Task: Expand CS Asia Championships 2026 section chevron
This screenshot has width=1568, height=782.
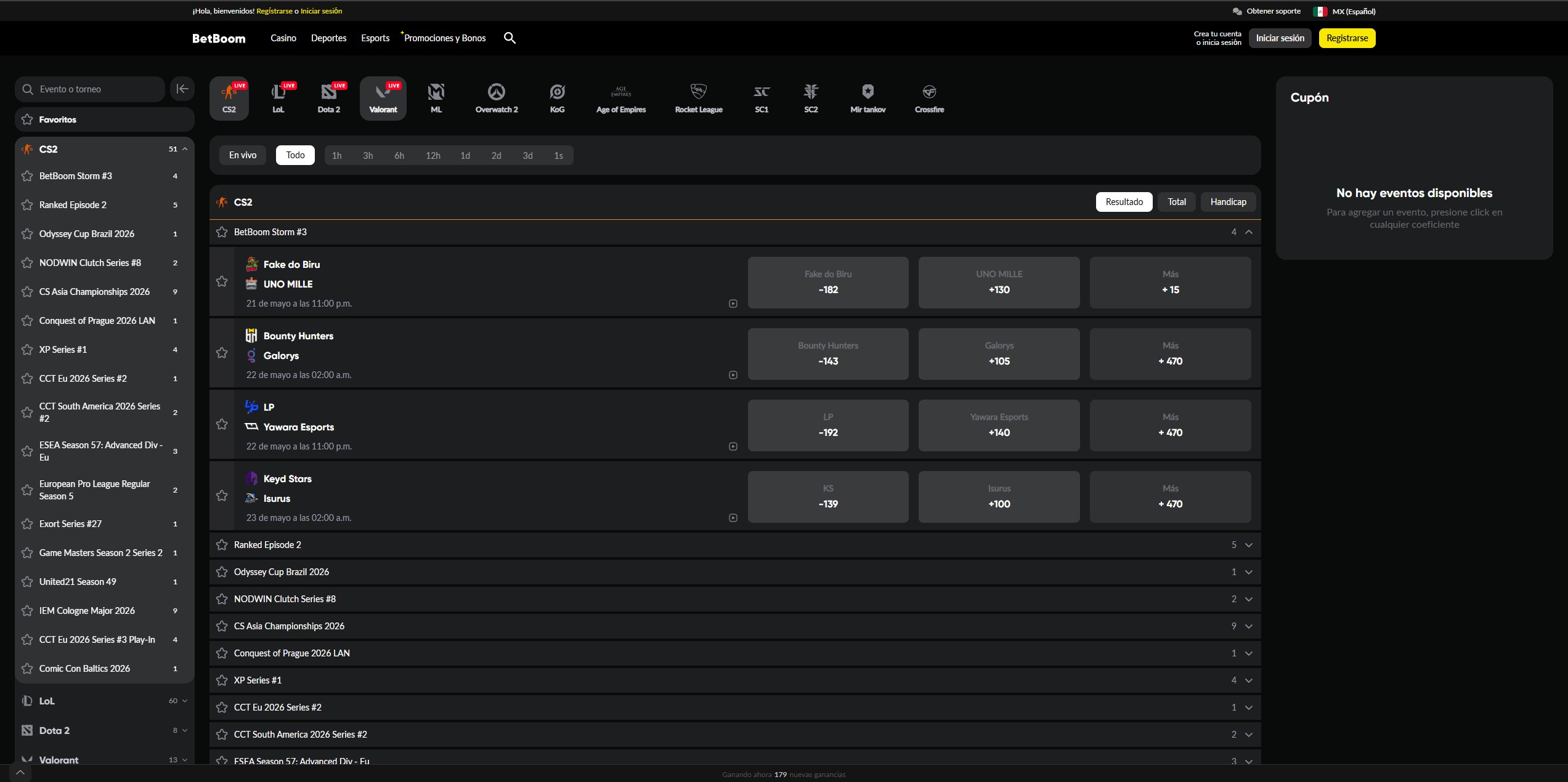Action: [1249, 626]
